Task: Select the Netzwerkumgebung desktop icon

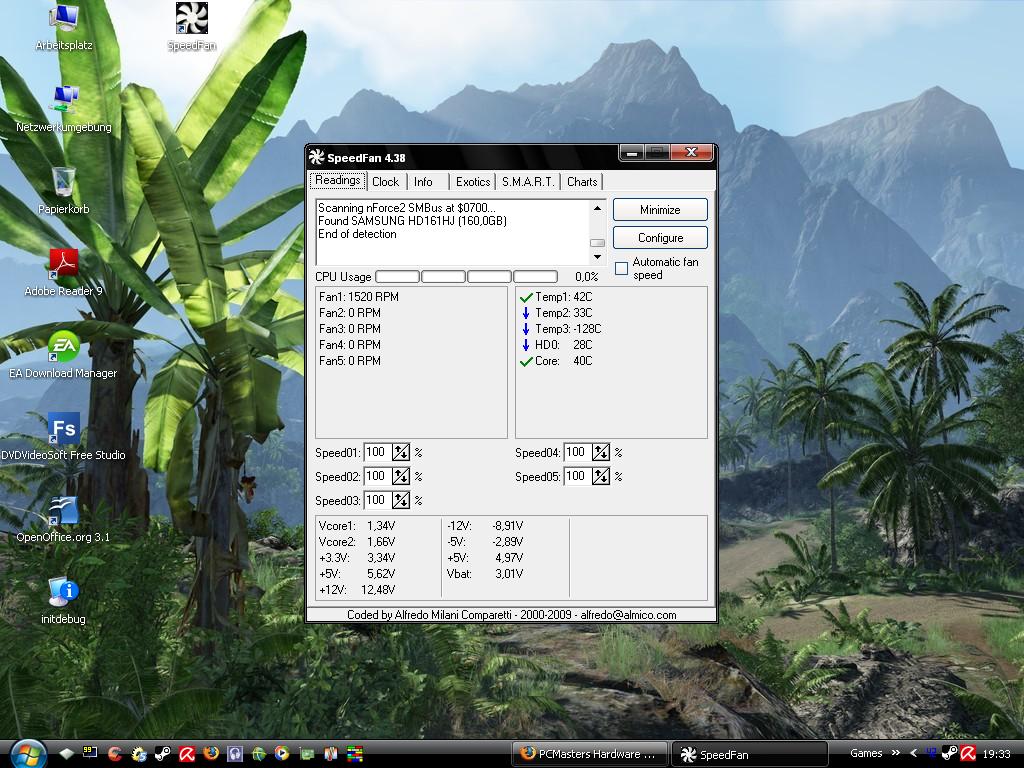Action: tap(63, 109)
